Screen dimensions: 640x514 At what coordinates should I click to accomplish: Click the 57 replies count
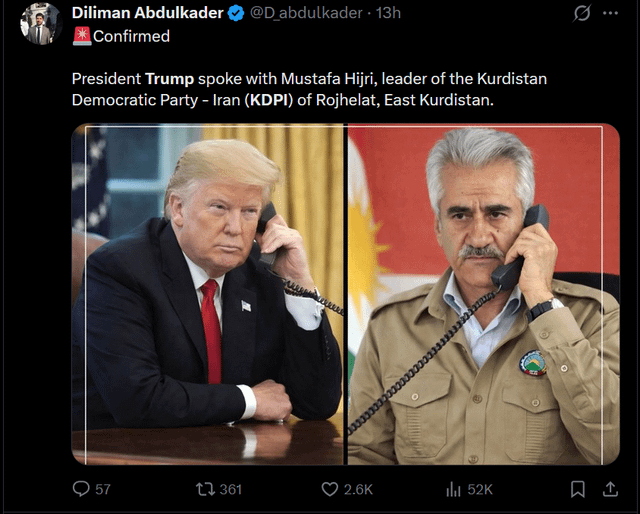coord(103,489)
